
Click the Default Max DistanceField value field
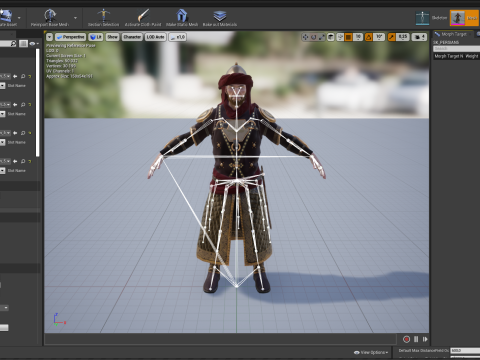pos(465,351)
